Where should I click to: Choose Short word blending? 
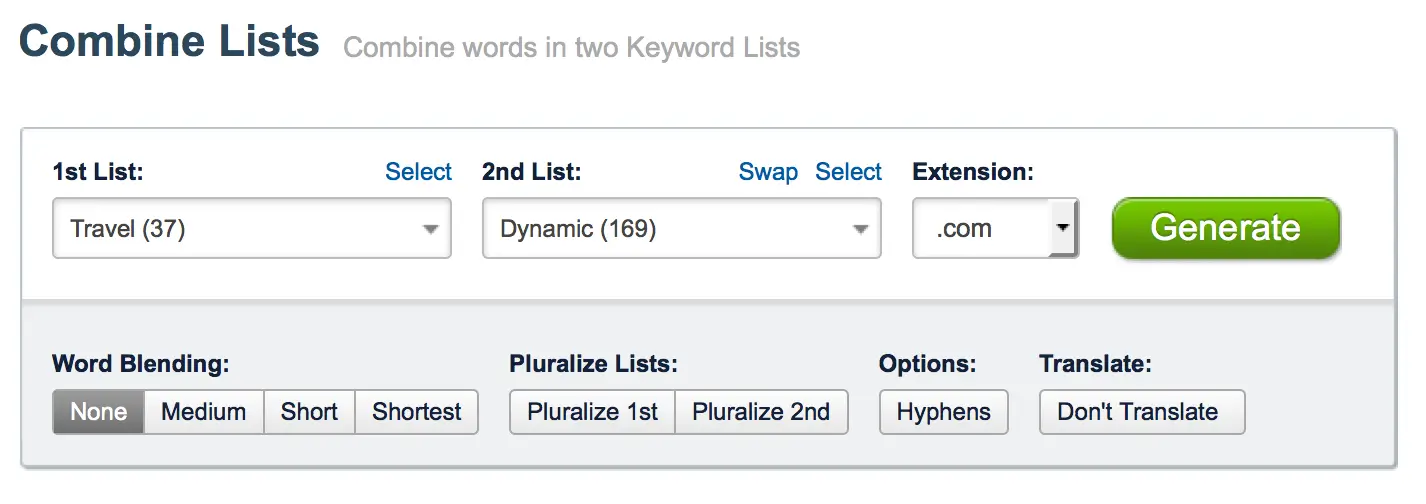pyautogui.click(x=309, y=412)
